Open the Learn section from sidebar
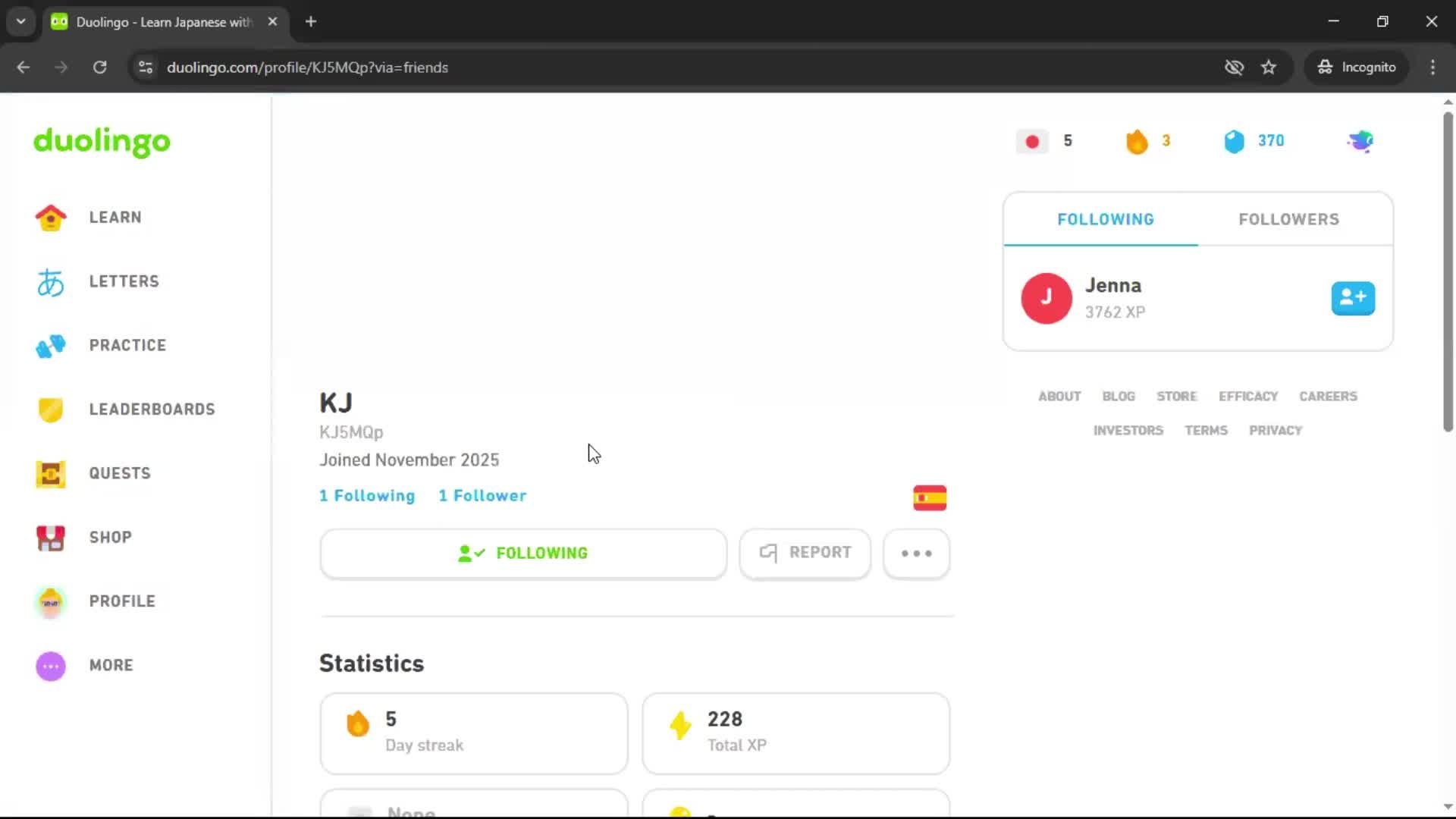Screen dimensions: 1456x819 coord(50,218)
